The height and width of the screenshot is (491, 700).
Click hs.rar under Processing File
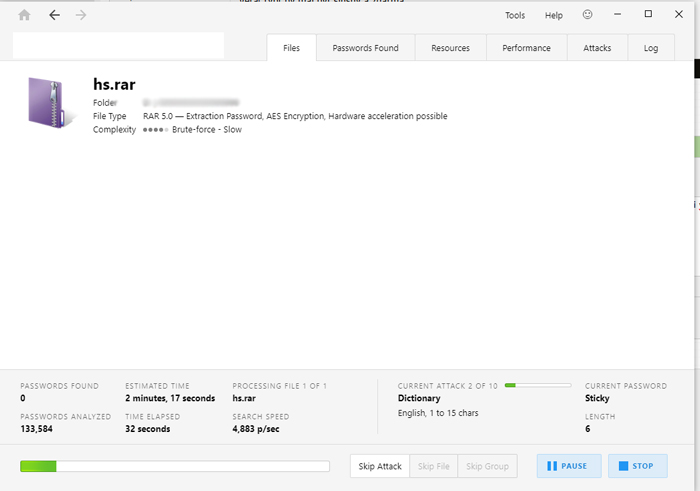tap(244, 398)
